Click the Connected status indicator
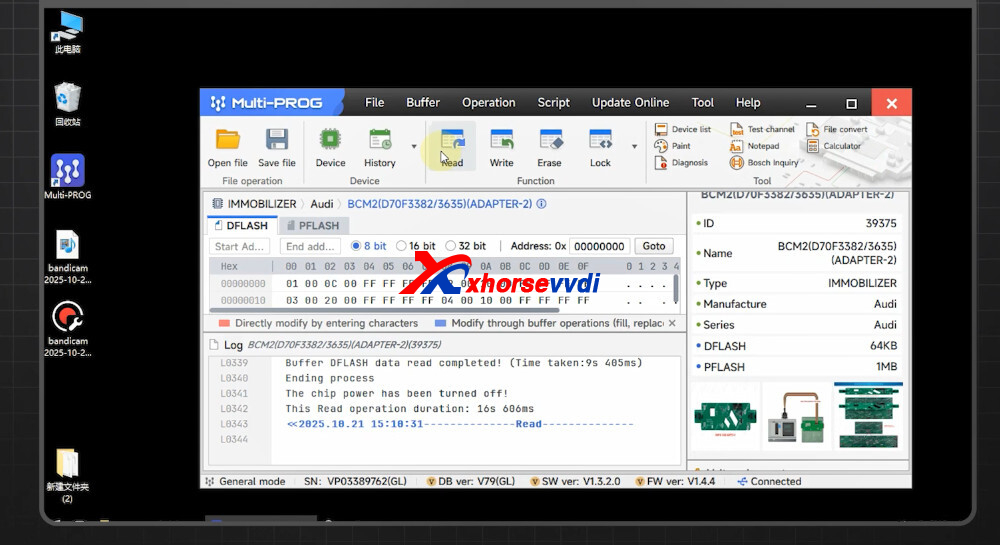The height and width of the screenshot is (545, 1000). (x=769, y=481)
